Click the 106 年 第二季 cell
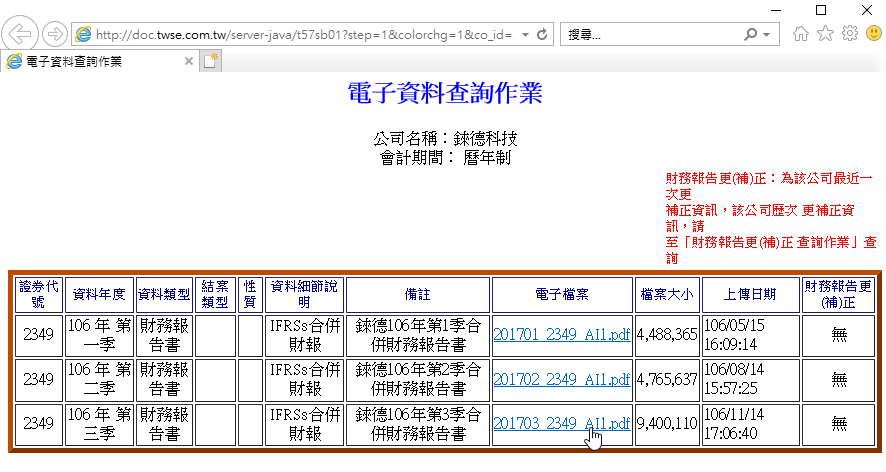The width and height of the screenshot is (886, 472). 99,380
